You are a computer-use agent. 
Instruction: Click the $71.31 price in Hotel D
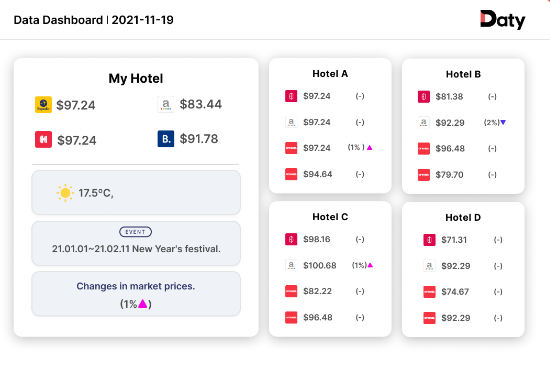(454, 240)
